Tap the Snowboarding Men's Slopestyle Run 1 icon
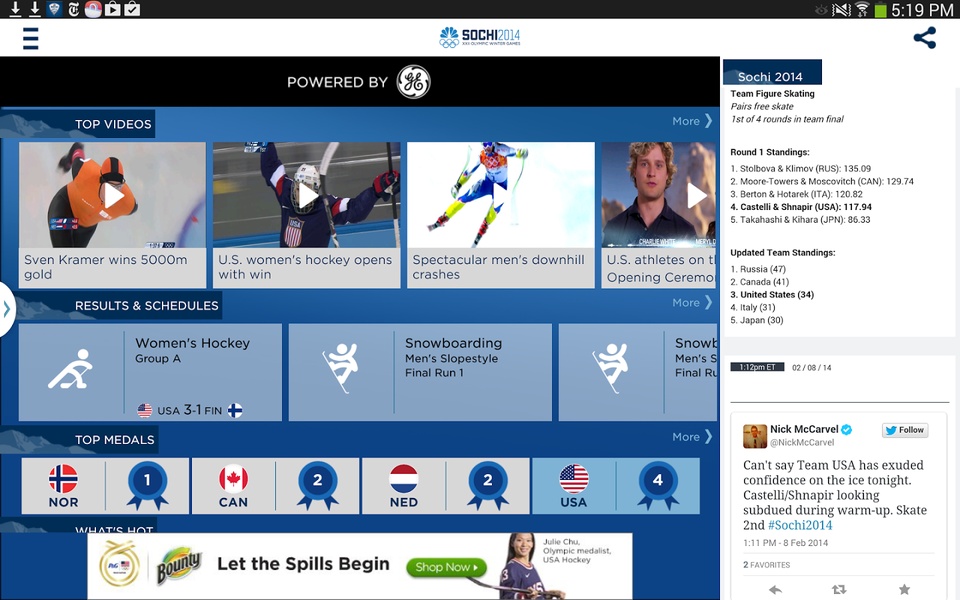960x600 pixels. pos(340,367)
